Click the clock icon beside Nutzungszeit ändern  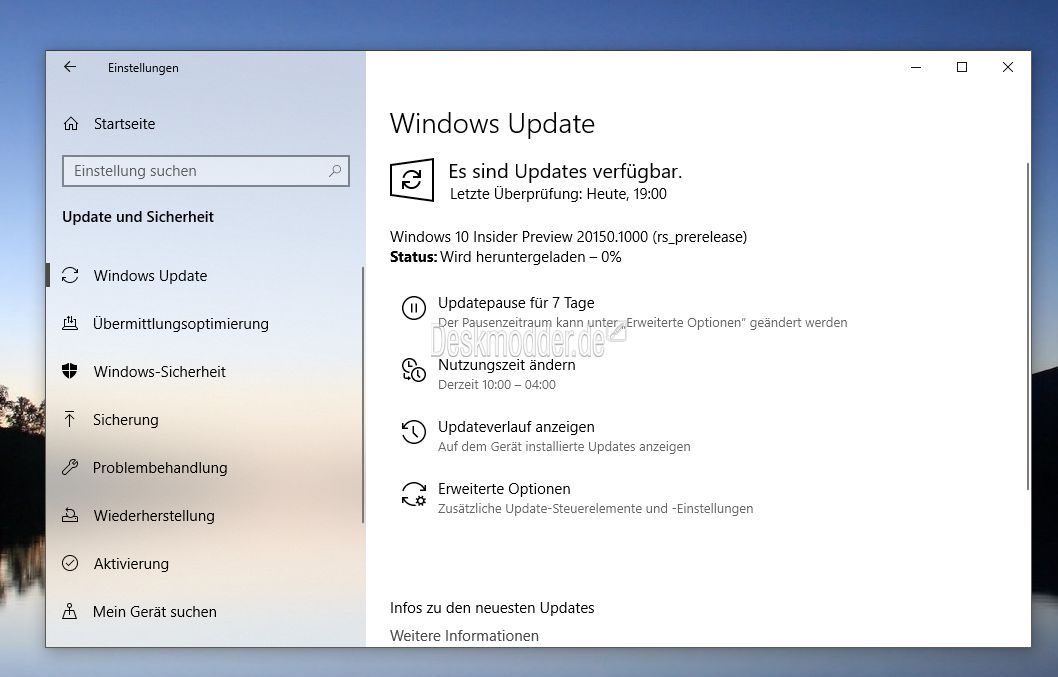point(414,371)
